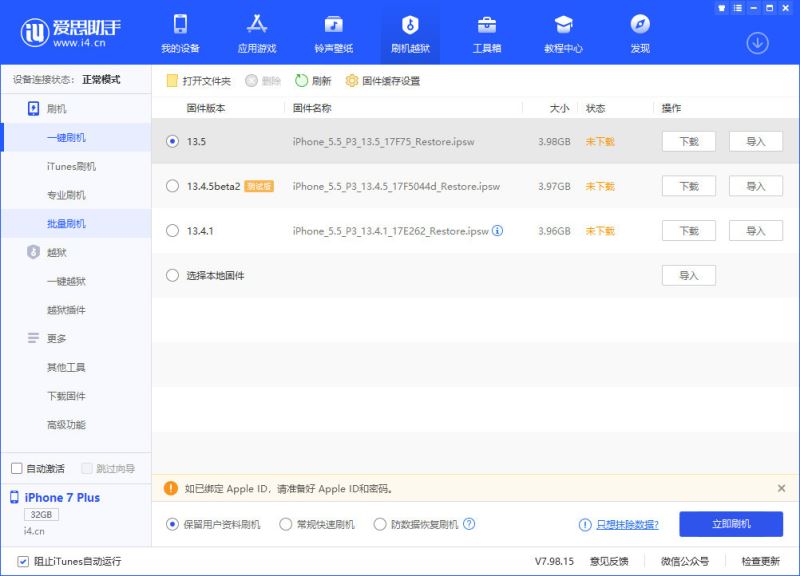Click the info icon beside 13.4.1 firmware name
The image size is (800, 576).
coord(497,231)
